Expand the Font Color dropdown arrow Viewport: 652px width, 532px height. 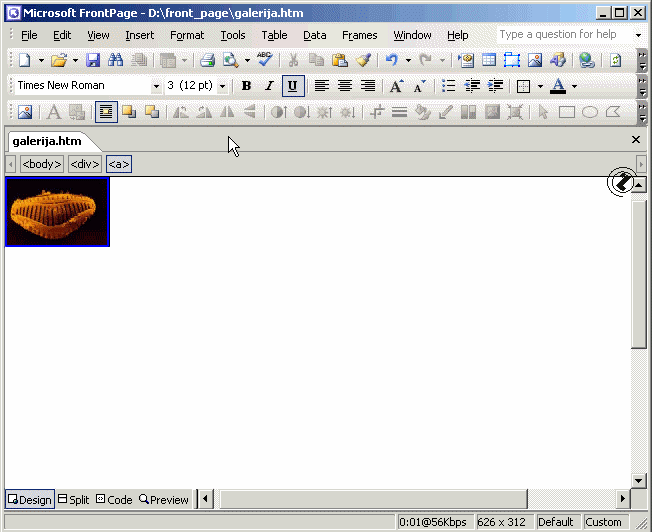[574, 86]
